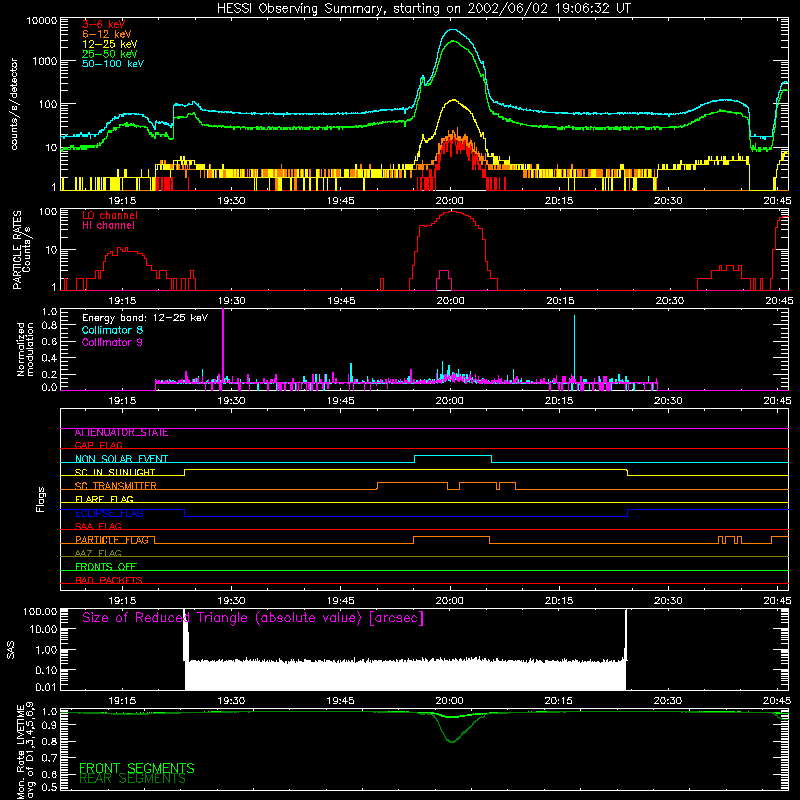Click the 0.9 tick on the livetime axis

point(49,725)
